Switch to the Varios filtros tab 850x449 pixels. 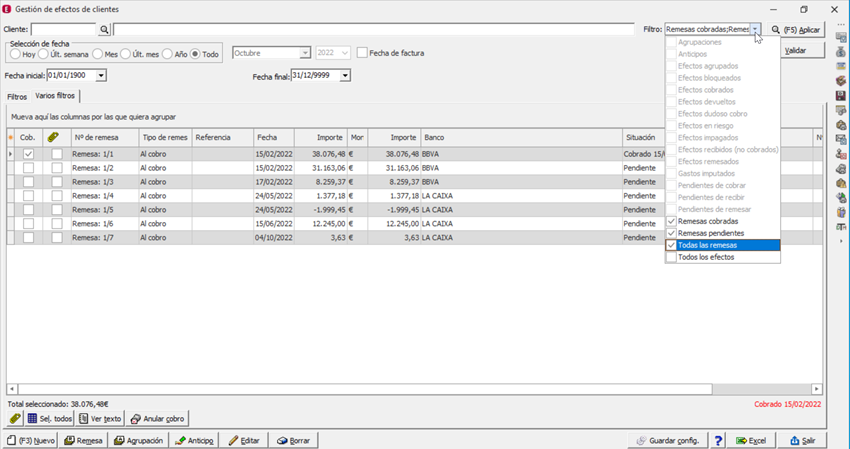click(x=55, y=95)
